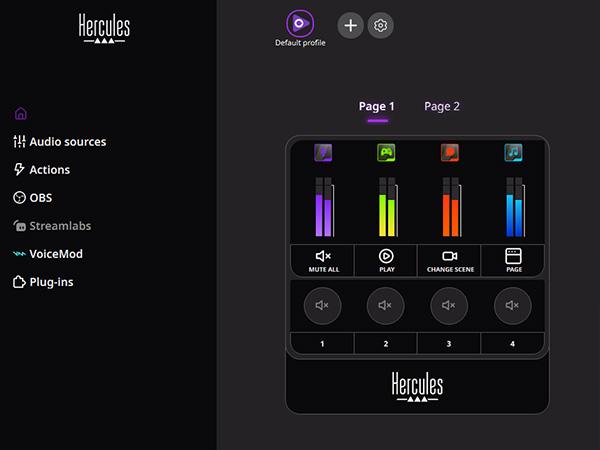Select the green gamepad channel icon
This screenshot has width=600, height=450.
(x=386, y=153)
